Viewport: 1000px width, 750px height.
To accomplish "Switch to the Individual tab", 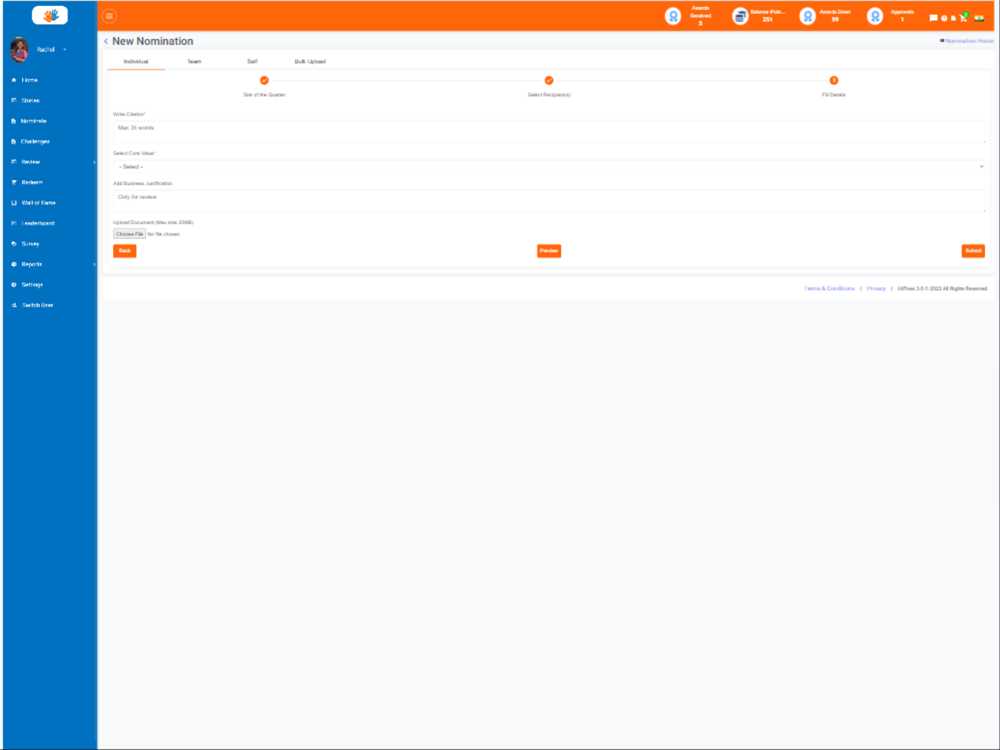I will (136, 61).
